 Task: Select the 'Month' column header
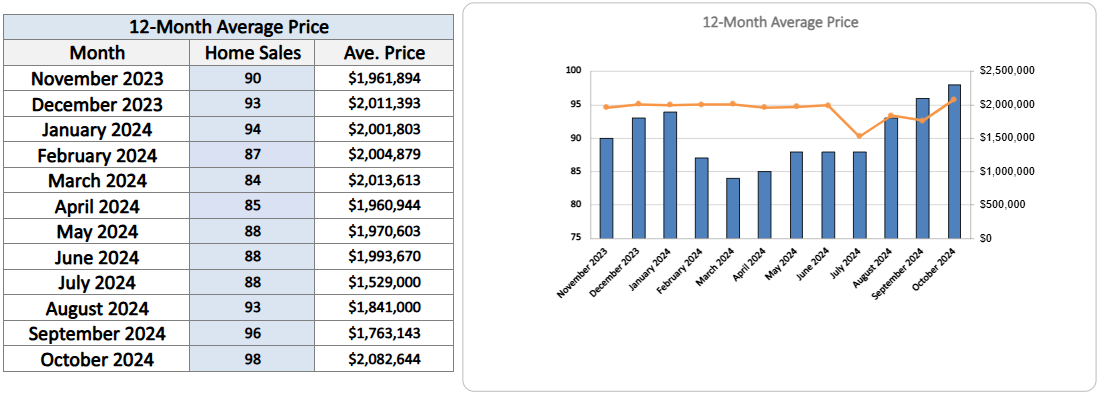[x=97, y=53]
